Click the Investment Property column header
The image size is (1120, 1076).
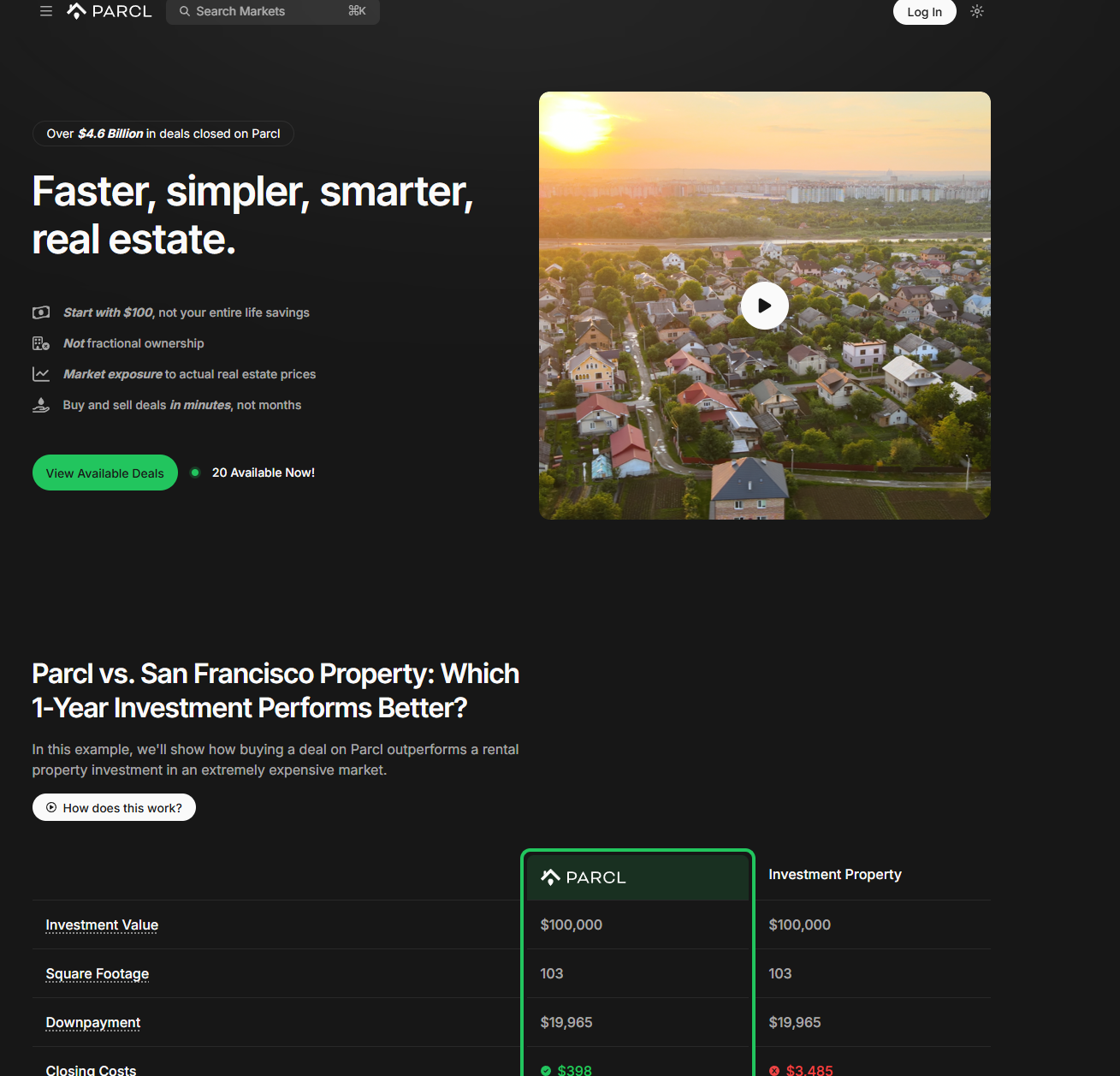coord(835,874)
